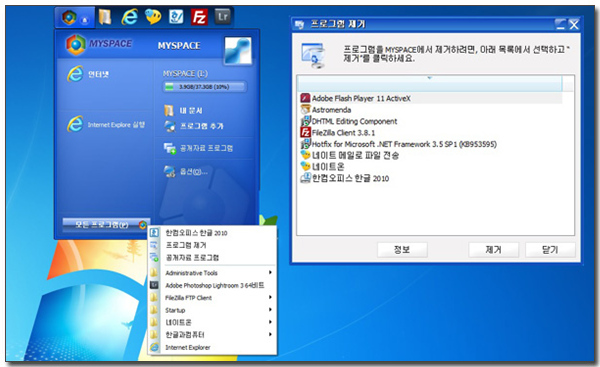Open NateOn messenger toolbar icon
Image resolution: width=600 pixels, height=367 pixels.
pyautogui.click(x=153, y=16)
